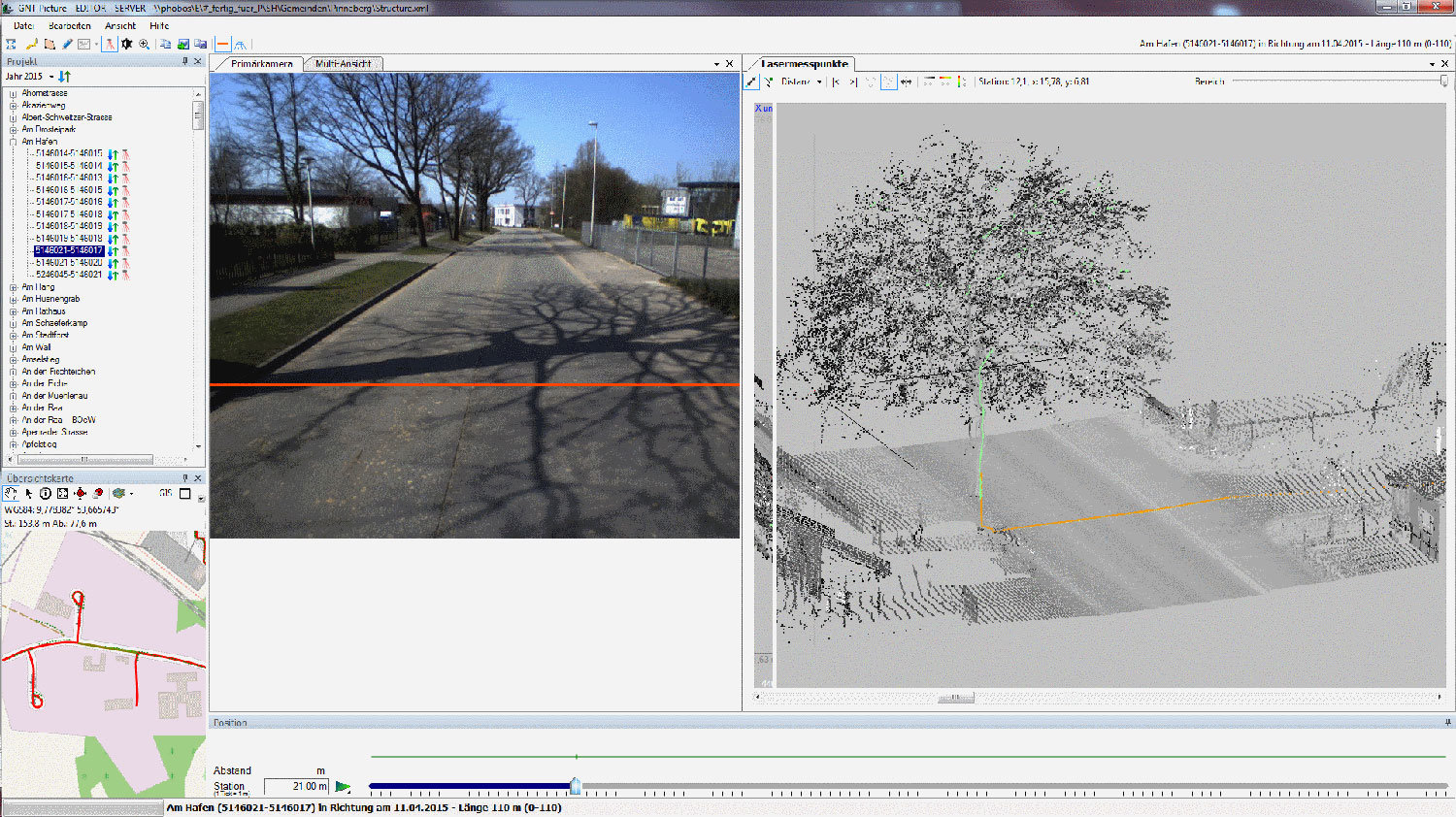The width and height of the screenshot is (1456, 817).
Task: Toggle the orange horizontal line overlay
Action: point(222,44)
